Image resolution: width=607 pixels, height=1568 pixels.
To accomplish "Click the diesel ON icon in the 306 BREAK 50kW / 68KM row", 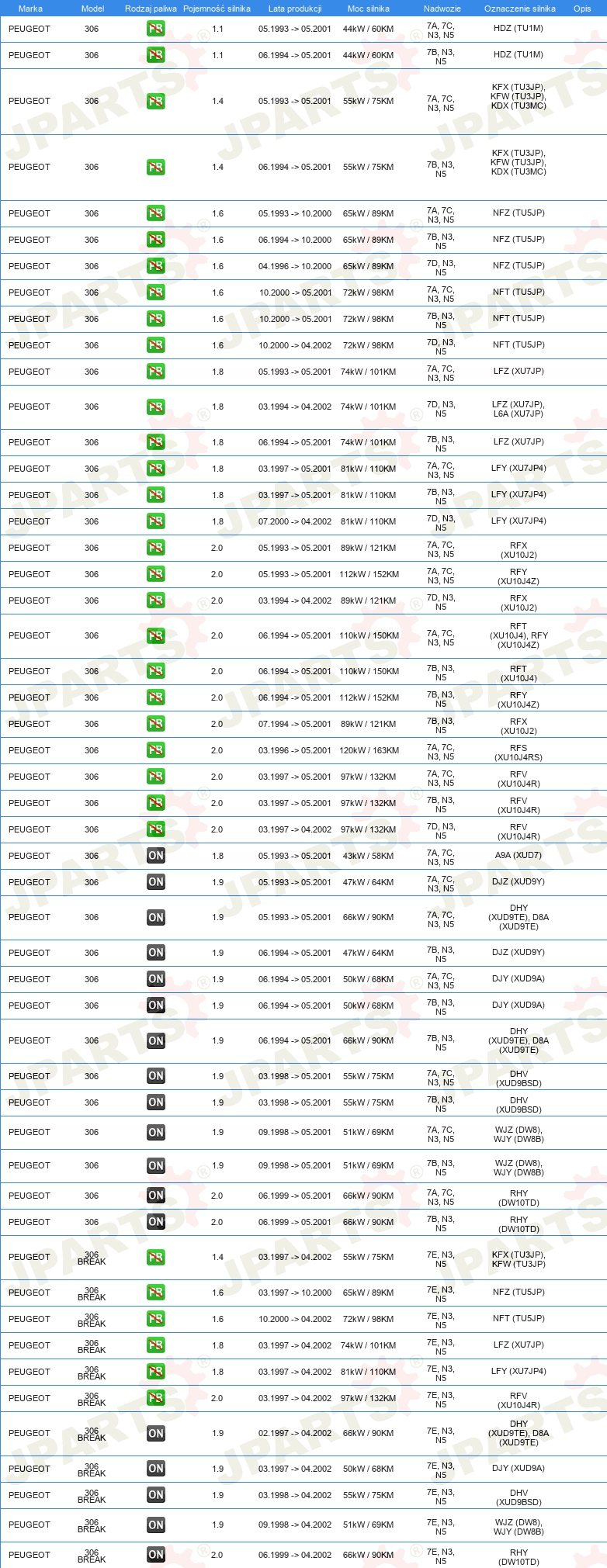I will coord(156,1468).
